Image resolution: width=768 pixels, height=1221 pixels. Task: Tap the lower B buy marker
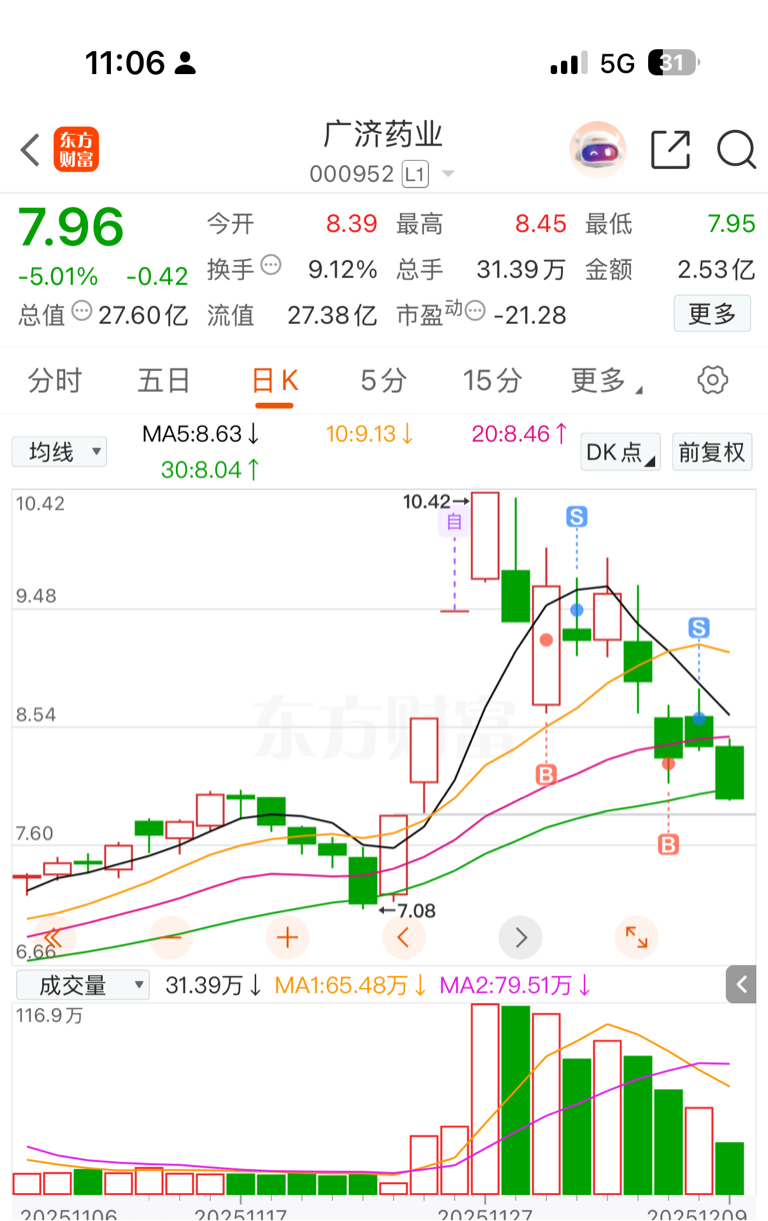(668, 845)
